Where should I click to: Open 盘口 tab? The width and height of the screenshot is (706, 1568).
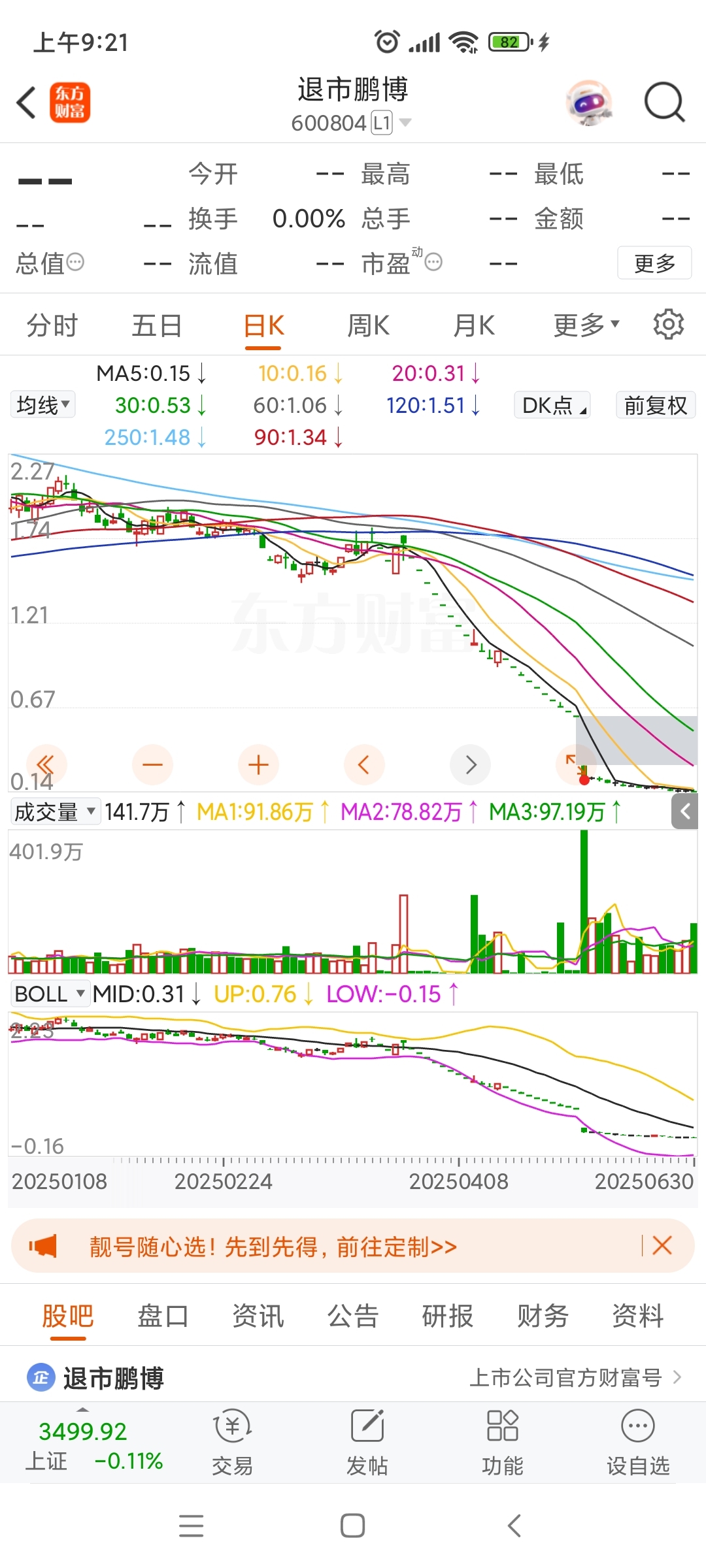(163, 1316)
